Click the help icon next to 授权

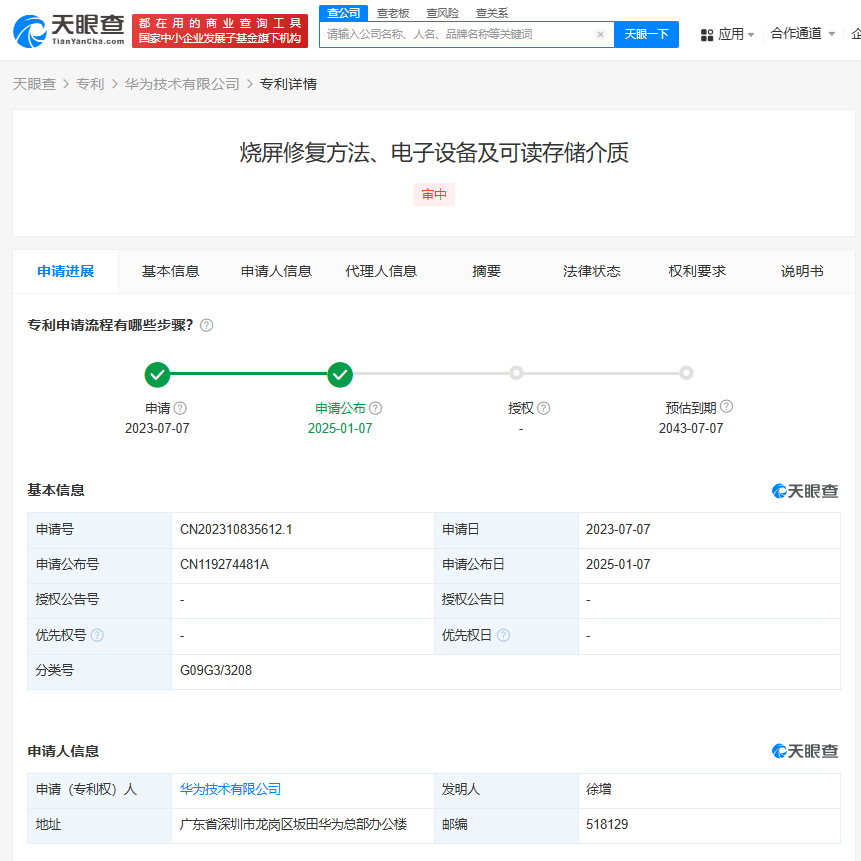pos(543,408)
